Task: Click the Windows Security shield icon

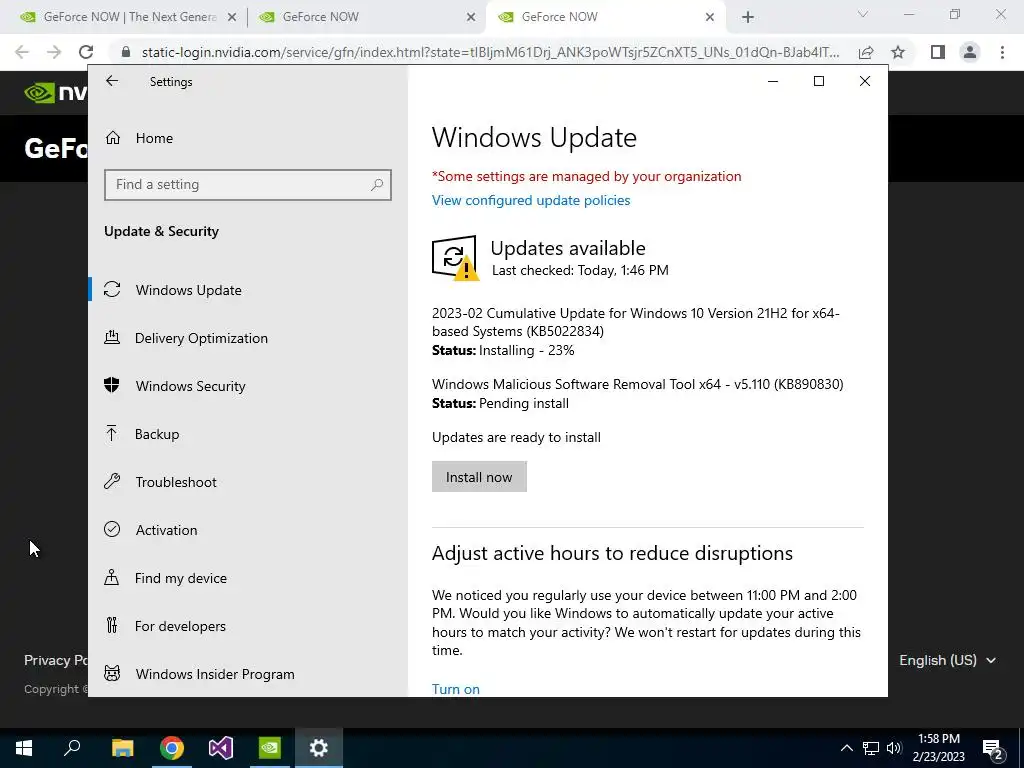Action: (112, 385)
